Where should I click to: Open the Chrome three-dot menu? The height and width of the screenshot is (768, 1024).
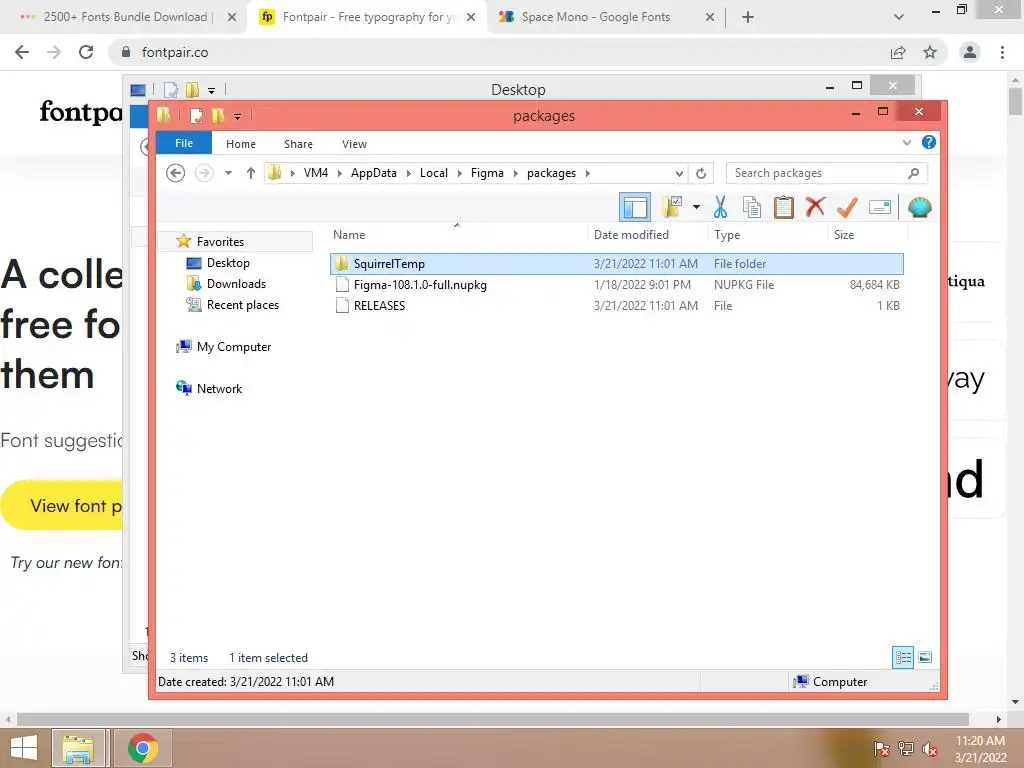click(x=1002, y=52)
